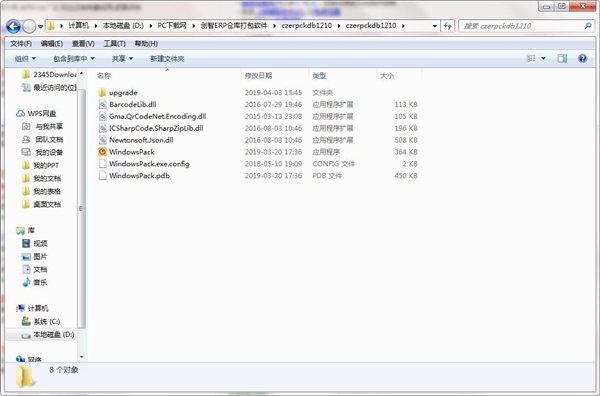Click the search magnifier icon
Image resolution: width=600 pixels, height=396 pixels.
pyautogui.click(x=587, y=26)
